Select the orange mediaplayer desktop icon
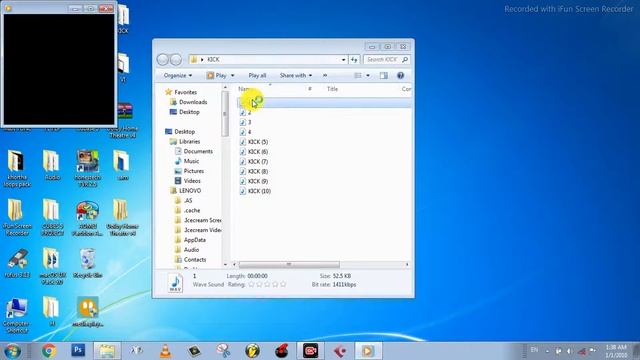 coord(88,312)
